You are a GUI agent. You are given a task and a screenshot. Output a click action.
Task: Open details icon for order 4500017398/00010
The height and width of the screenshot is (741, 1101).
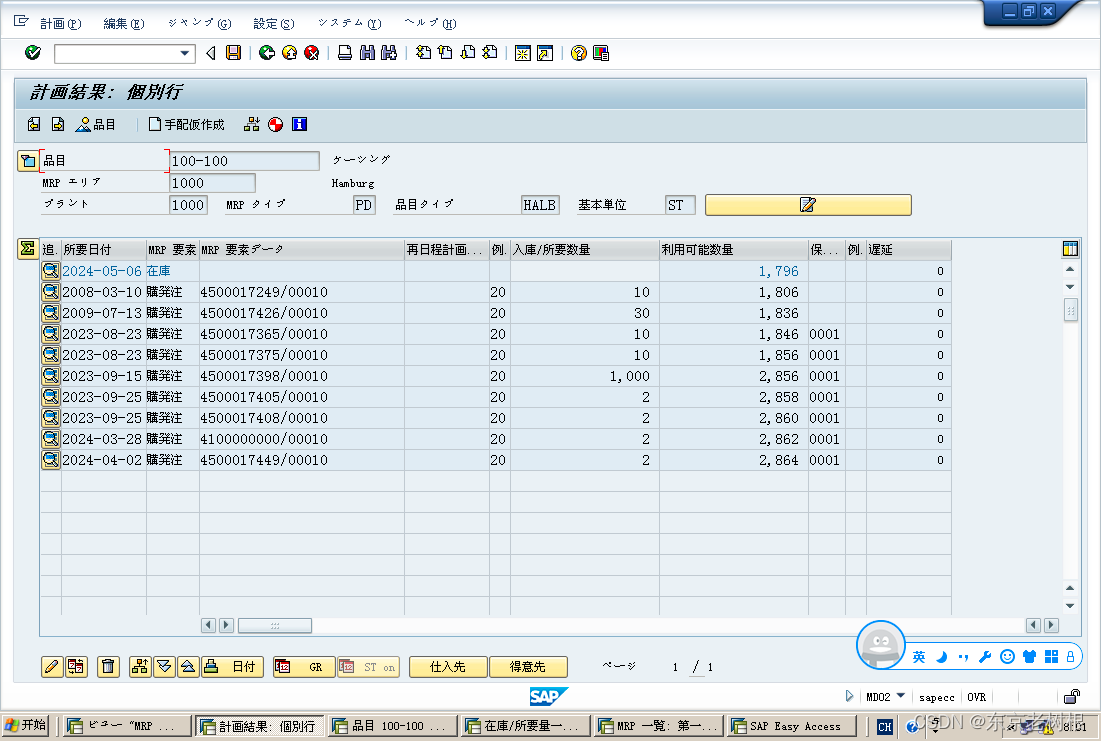(51, 376)
